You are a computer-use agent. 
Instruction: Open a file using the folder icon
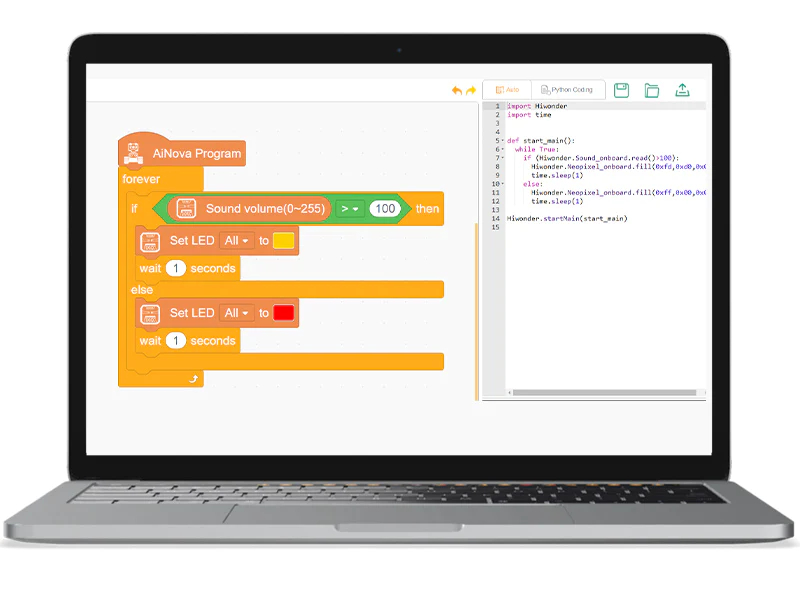[652, 90]
